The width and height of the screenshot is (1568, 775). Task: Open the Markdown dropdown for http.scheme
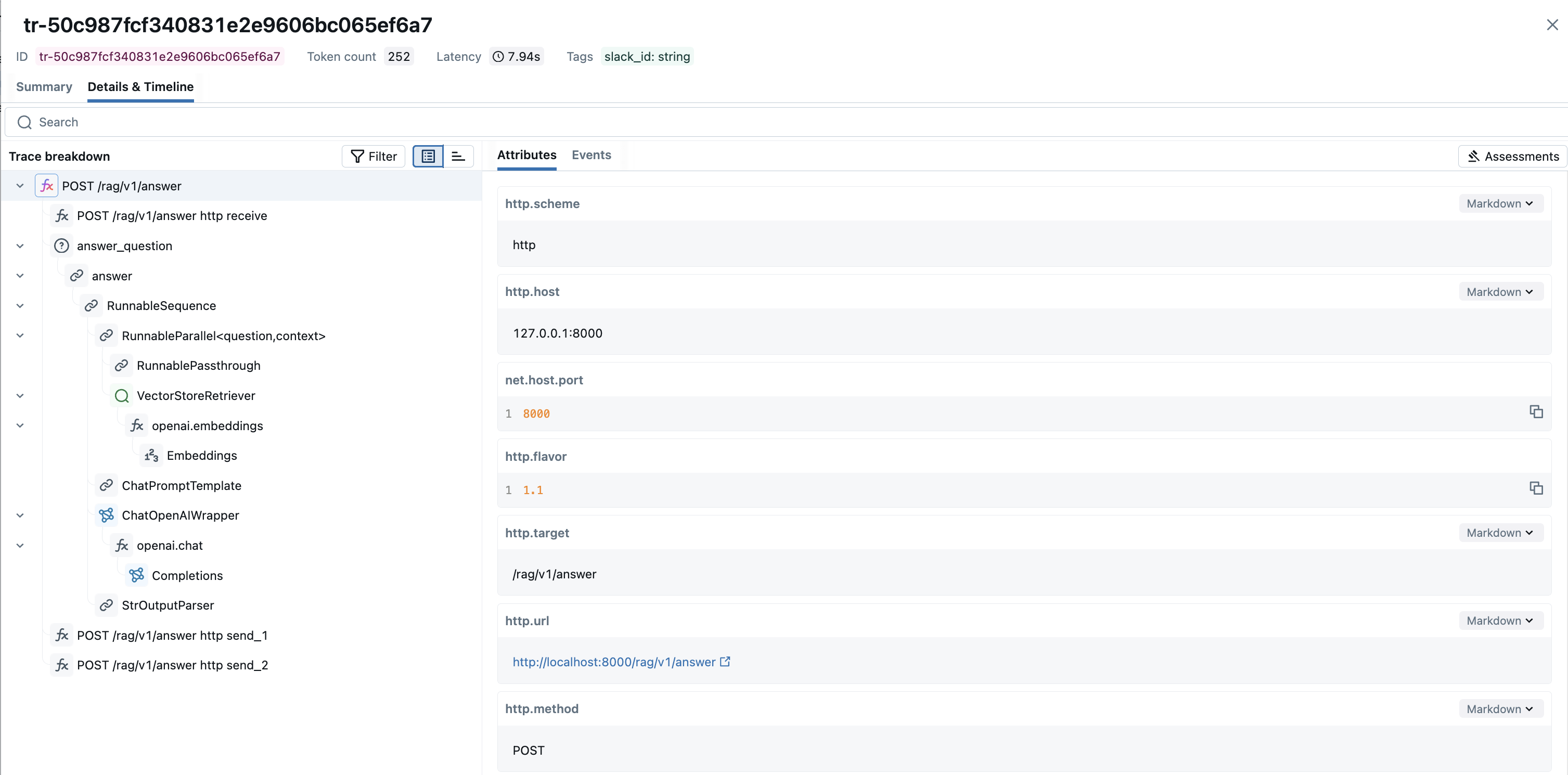[1500, 203]
